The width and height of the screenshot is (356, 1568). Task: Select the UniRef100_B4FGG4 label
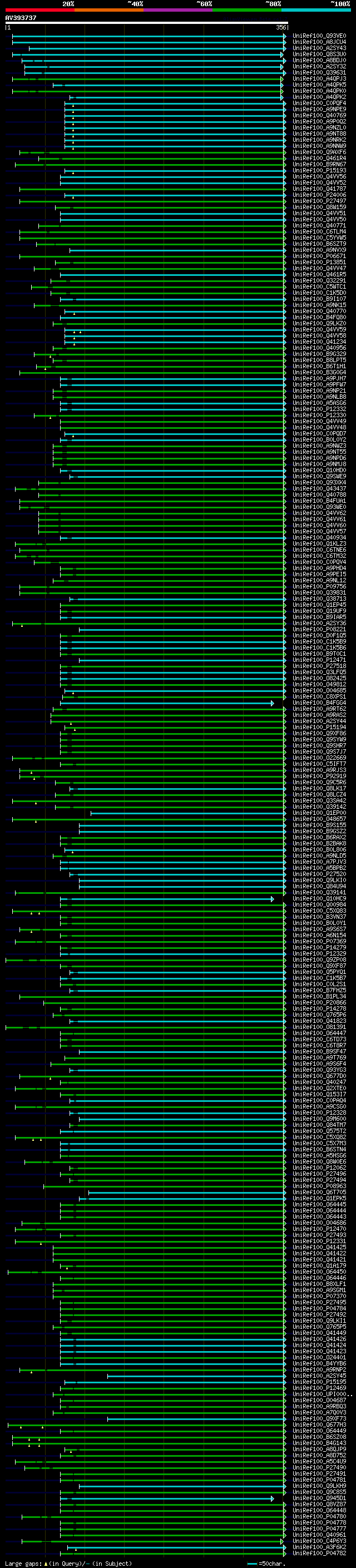point(319,703)
